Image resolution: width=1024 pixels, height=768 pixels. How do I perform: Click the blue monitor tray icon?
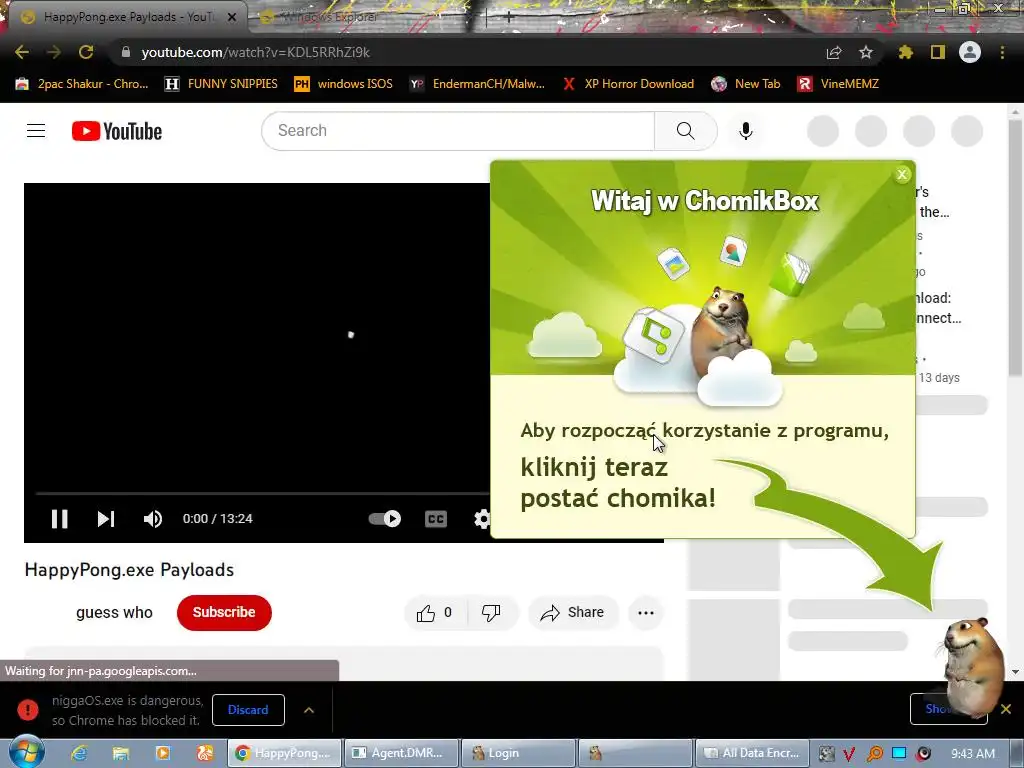click(899, 753)
